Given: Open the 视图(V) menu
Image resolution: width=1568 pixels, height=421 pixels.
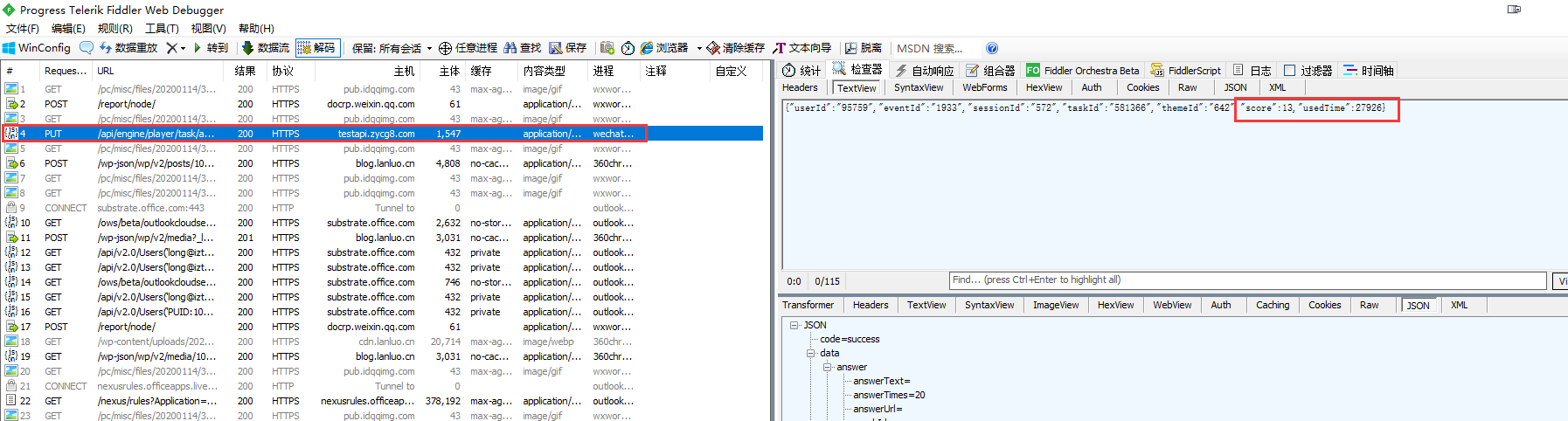Looking at the screenshot, I should pos(208,29).
